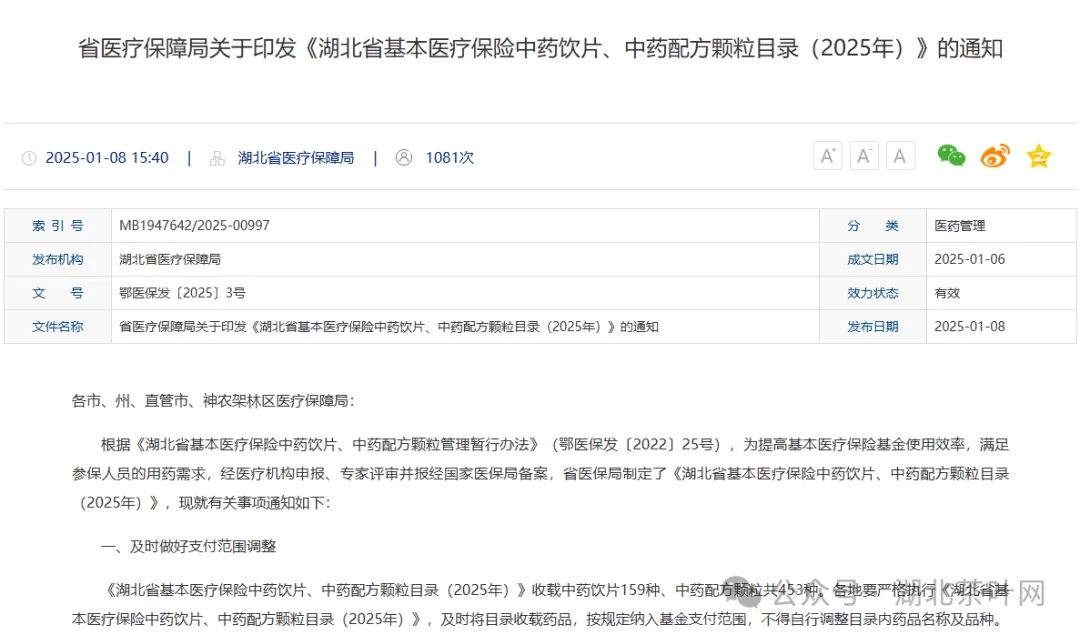Click the 文号 row label
This screenshot has width=1080, height=635.
[57, 292]
